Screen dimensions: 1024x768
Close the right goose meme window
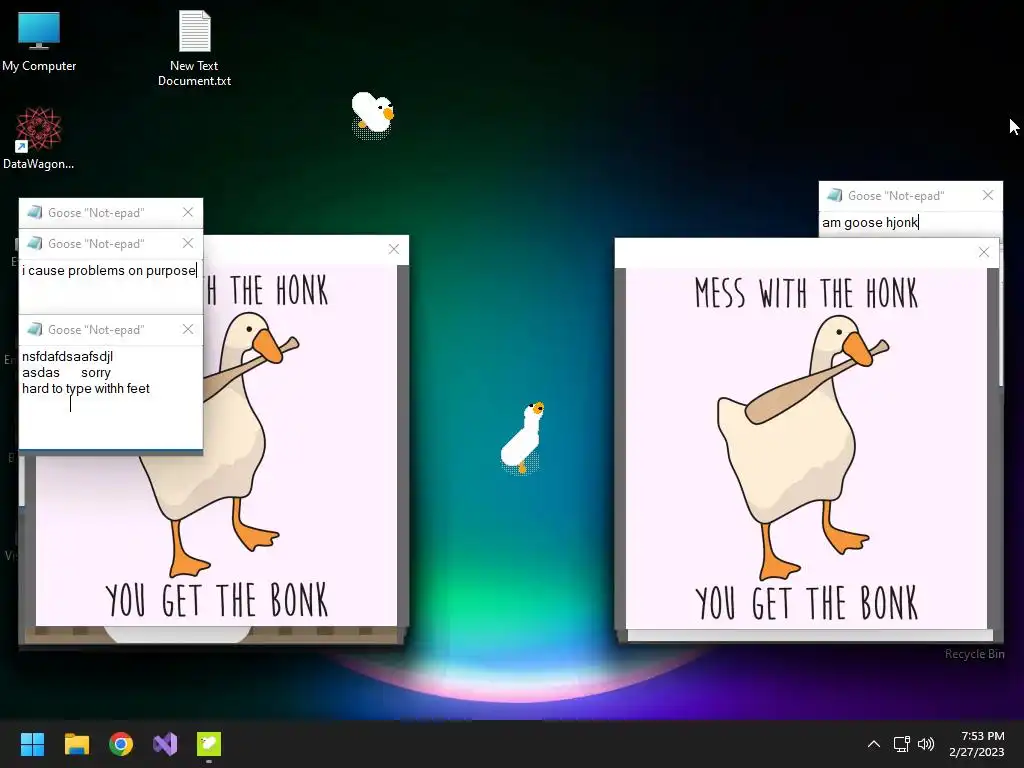984,252
